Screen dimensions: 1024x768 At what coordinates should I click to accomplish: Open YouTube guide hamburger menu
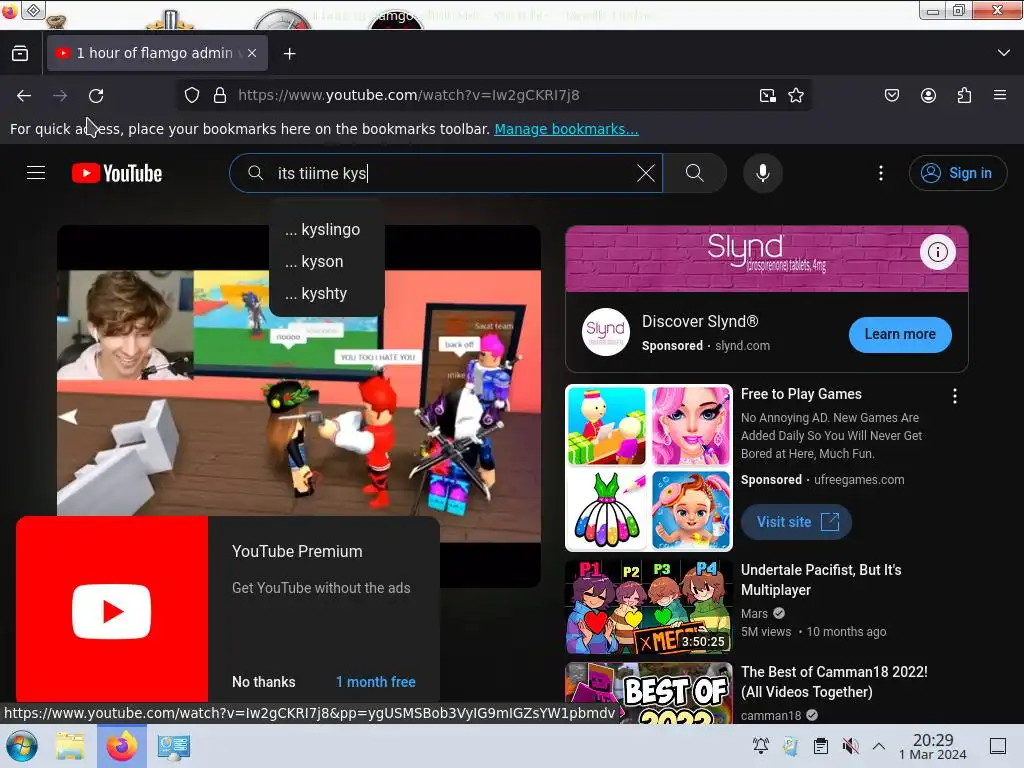click(x=36, y=173)
